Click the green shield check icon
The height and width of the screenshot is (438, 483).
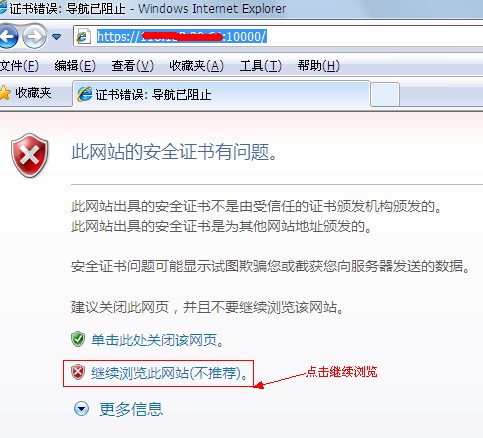point(78,339)
